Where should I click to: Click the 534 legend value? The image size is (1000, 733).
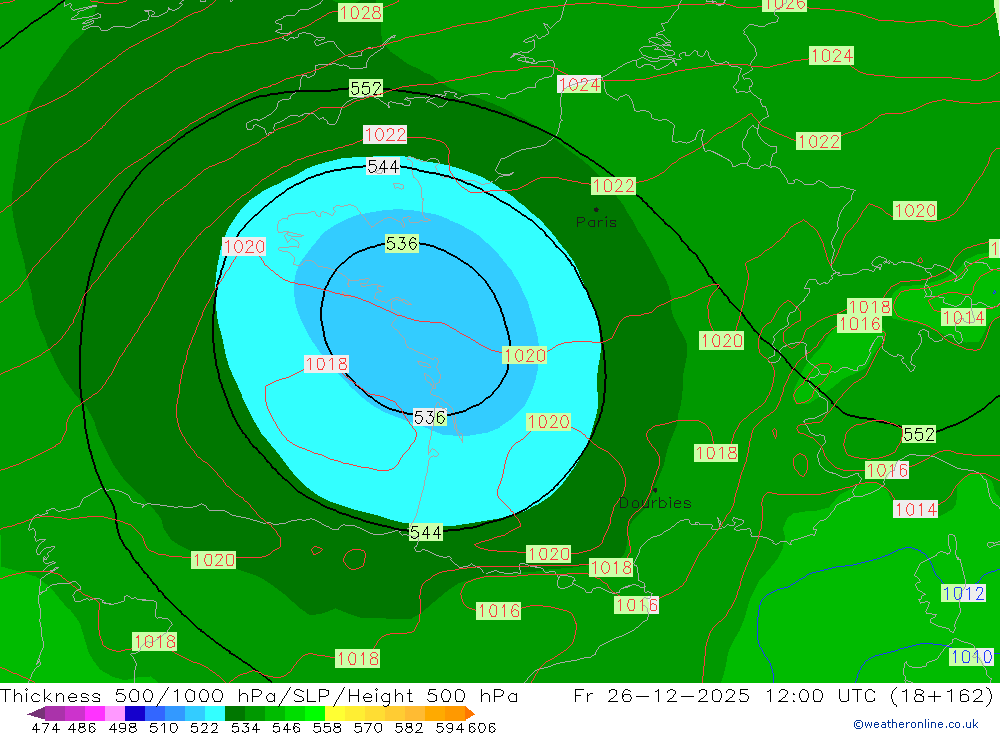click(x=245, y=728)
